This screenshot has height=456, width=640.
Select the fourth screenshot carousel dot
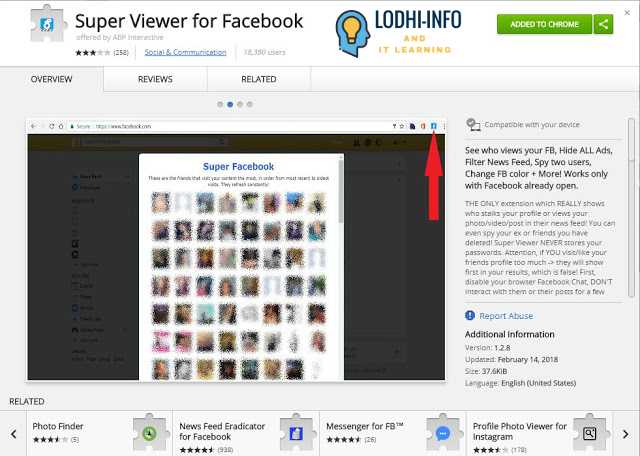pyautogui.click(x=250, y=105)
